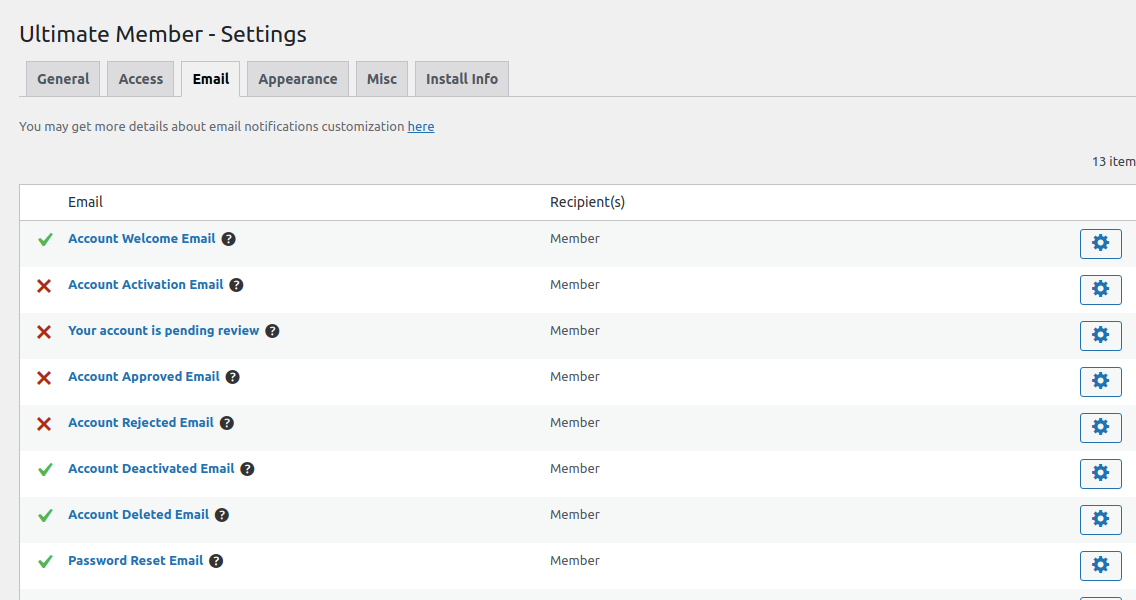The image size is (1136, 600).
Task: Open settings gear for Account Deactivated Email
Action: 1100,474
